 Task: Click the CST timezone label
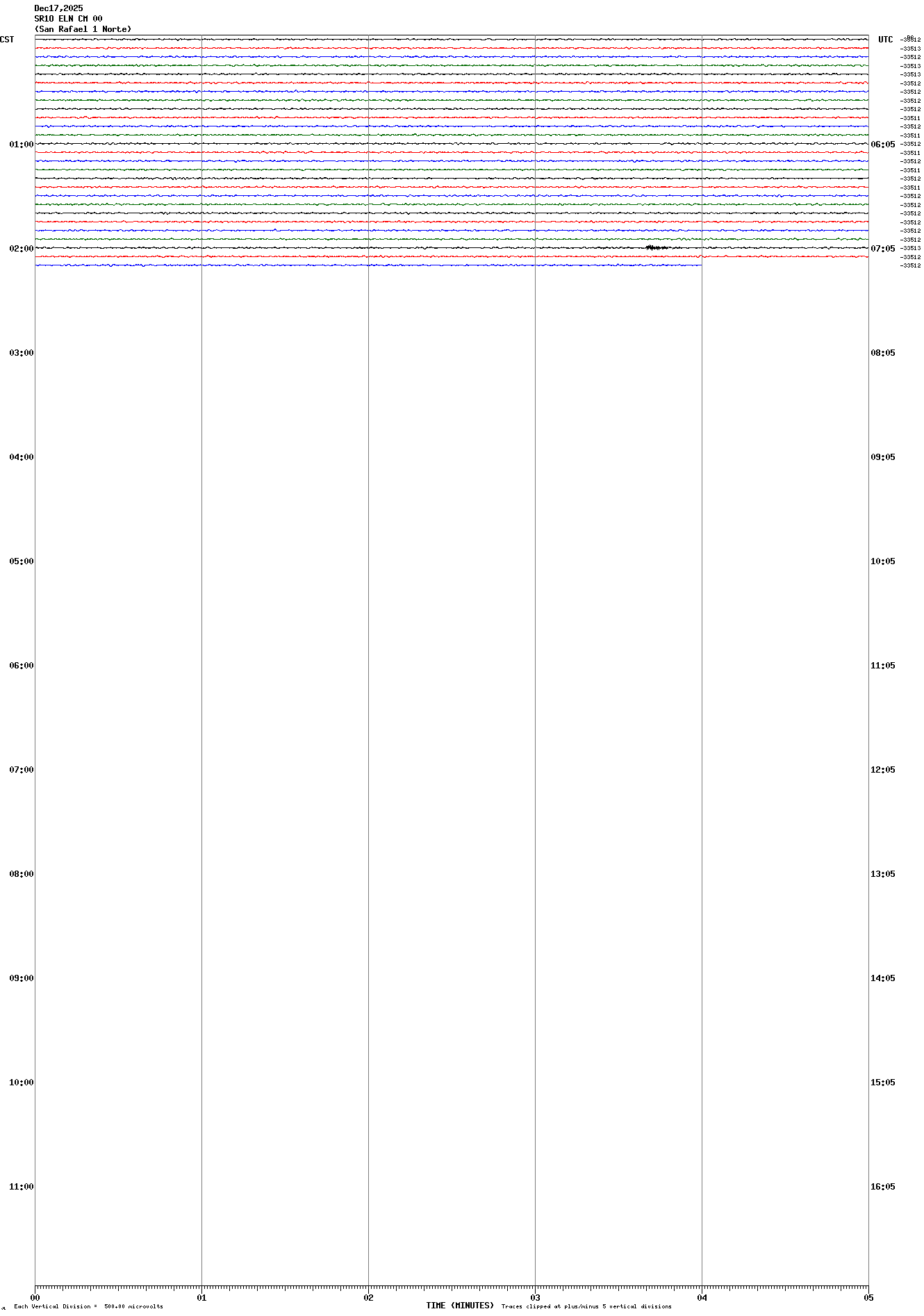point(7,40)
